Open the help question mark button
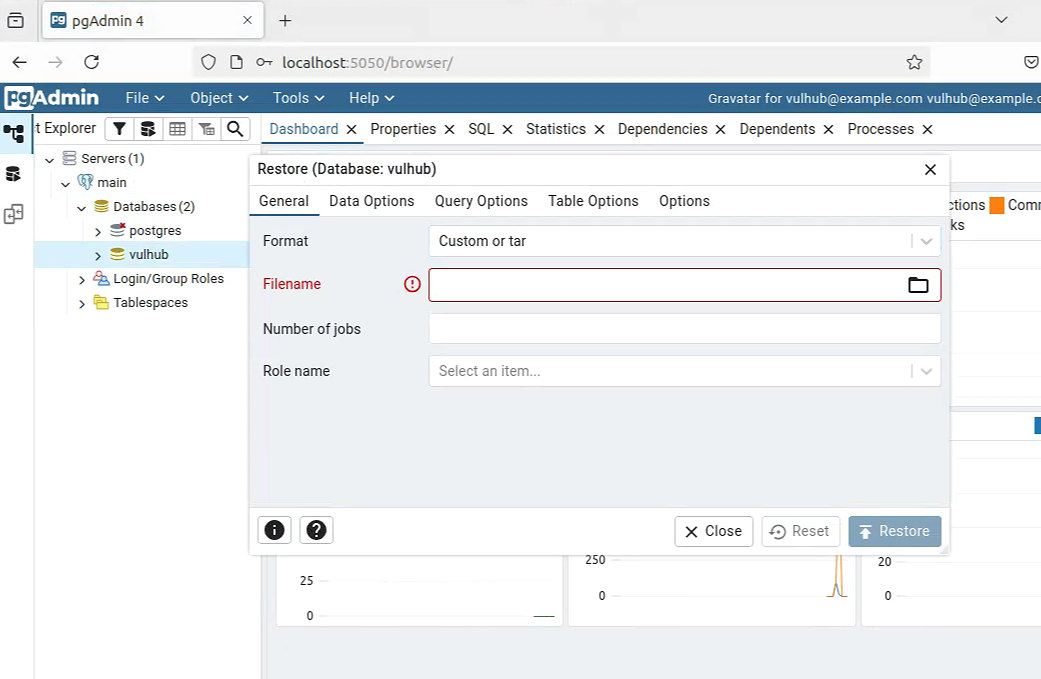The image size is (1041, 679). 316,530
